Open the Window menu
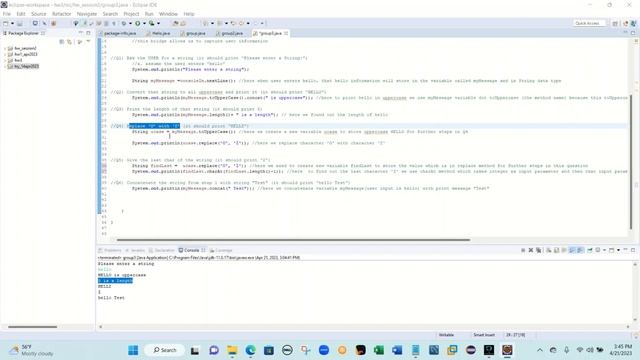The height and width of the screenshot is (360, 640). click(x=168, y=14)
